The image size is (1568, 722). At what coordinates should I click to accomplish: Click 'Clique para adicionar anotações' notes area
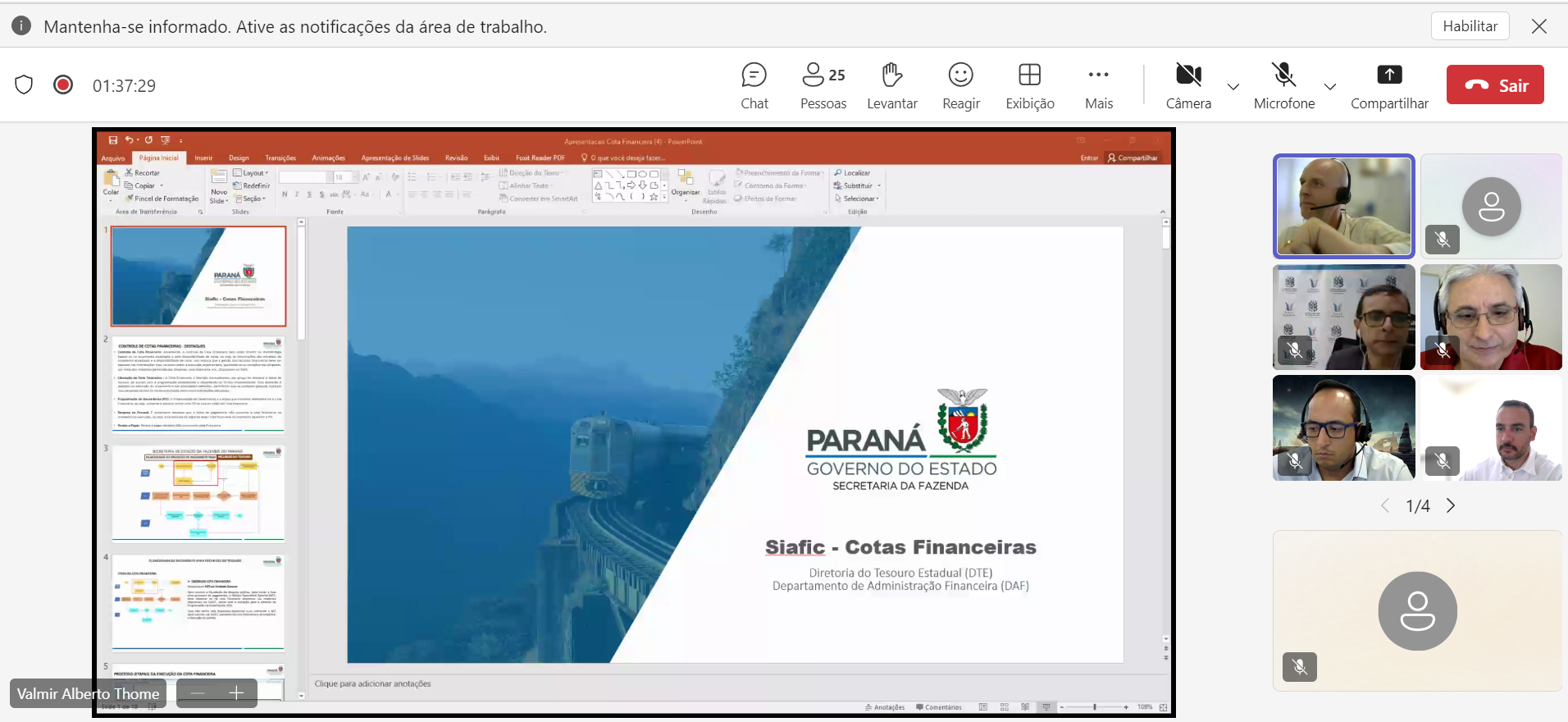pos(372,683)
